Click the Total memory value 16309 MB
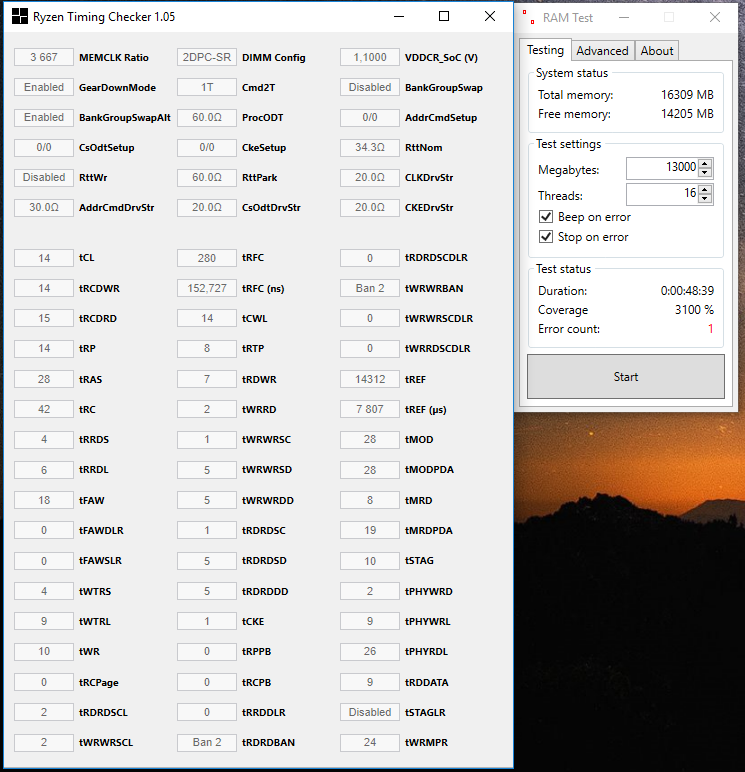Screen dimensions: 745x772 pyautogui.click(x=687, y=95)
